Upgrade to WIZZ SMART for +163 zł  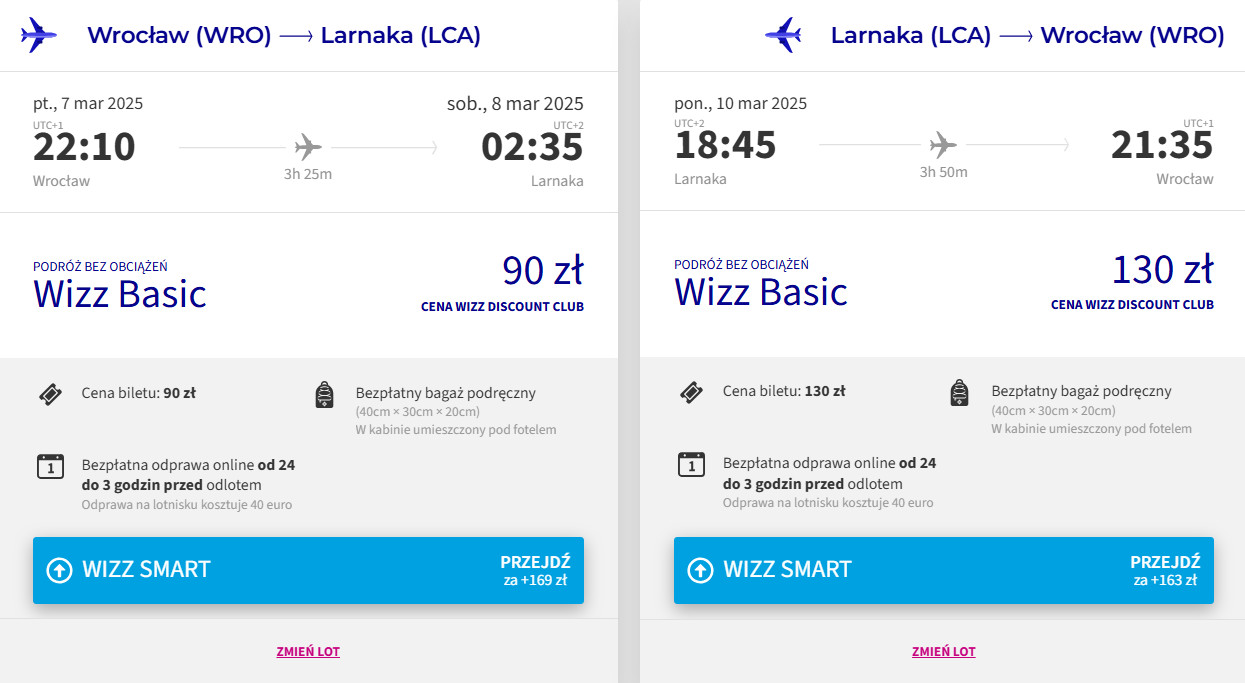click(x=943, y=570)
